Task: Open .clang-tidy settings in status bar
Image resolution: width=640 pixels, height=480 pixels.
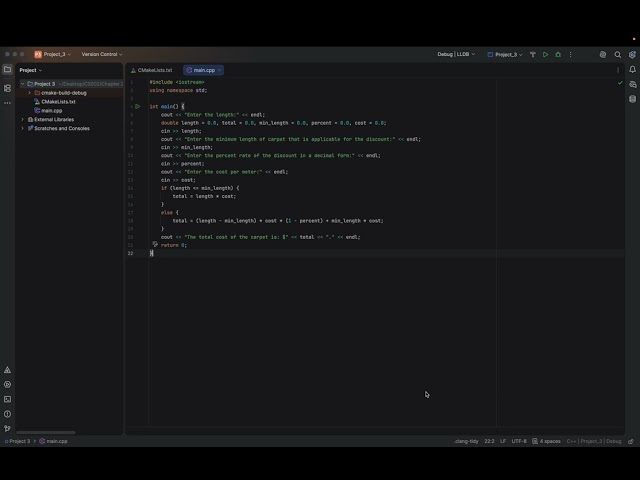Action: 466,441
